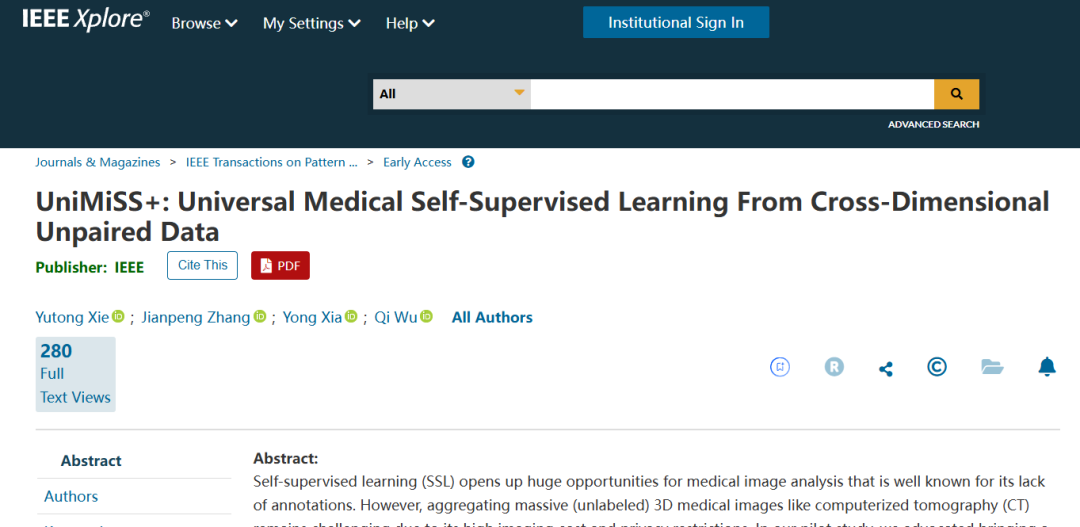Expand the My Settings dropdown
Screen dimensions: 1080x527
[x=312, y=23]
